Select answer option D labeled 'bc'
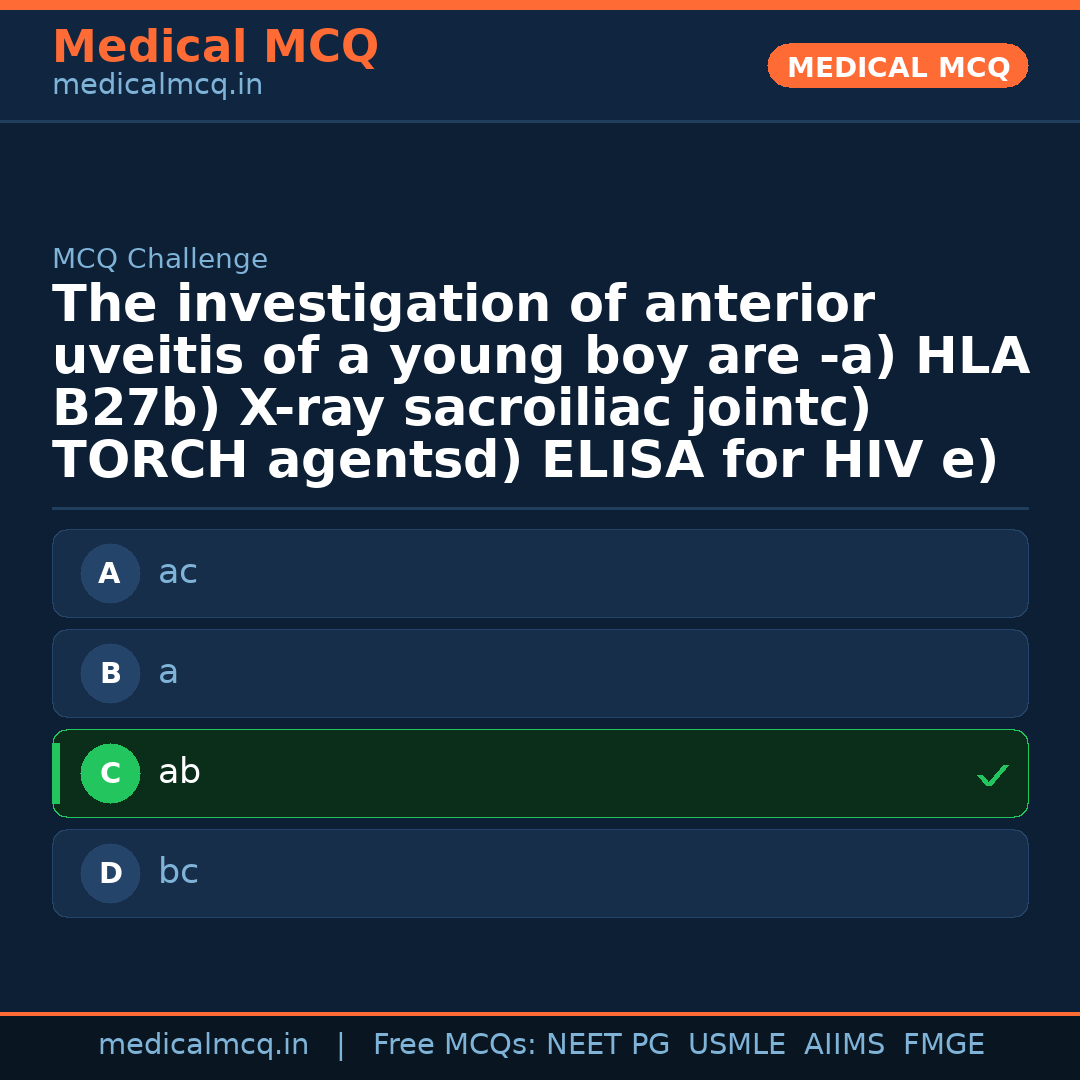Viewport: 1080px width, 1080px height. (x=540, y=873)
